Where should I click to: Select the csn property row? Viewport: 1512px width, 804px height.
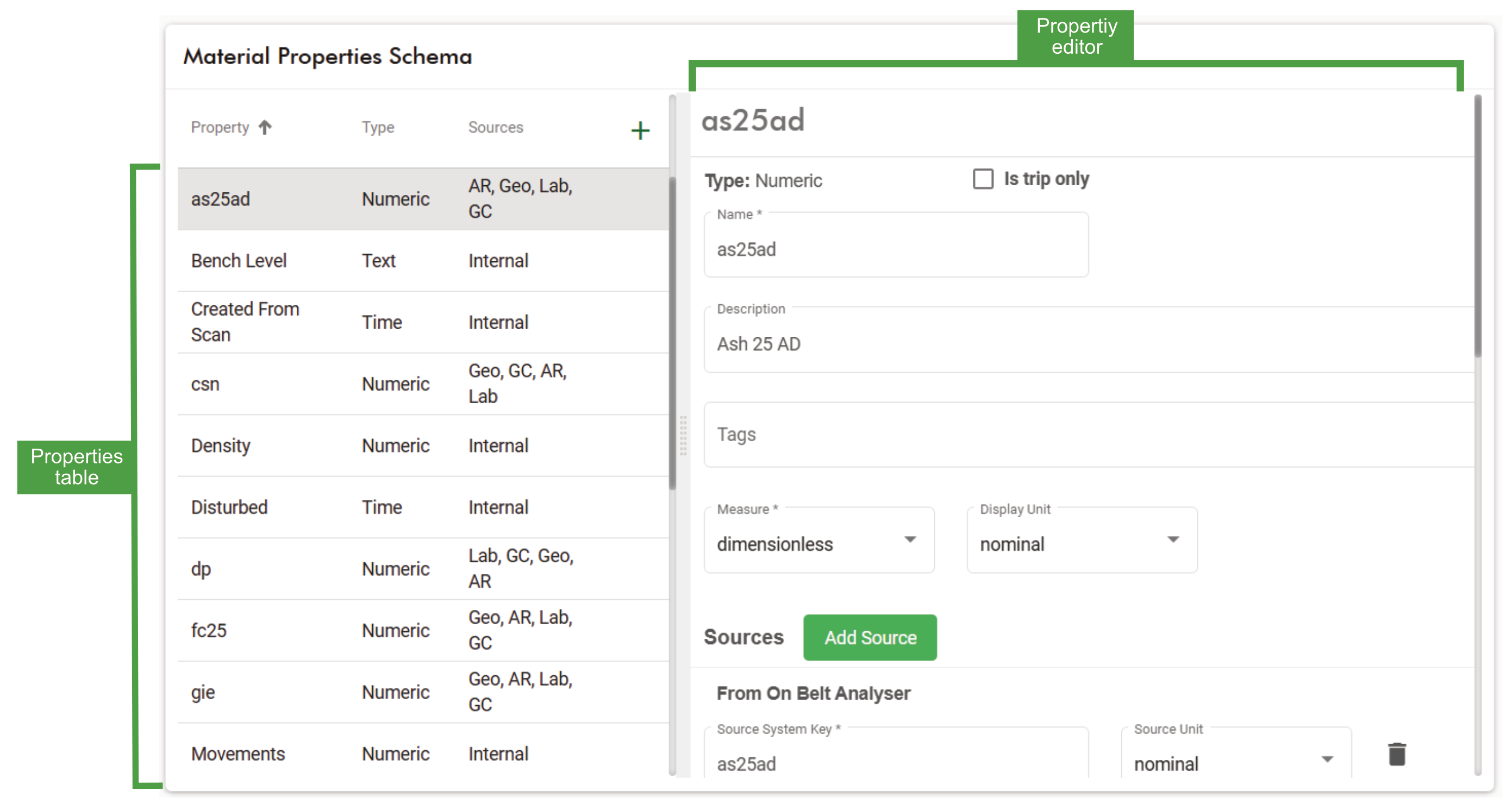click(x=423, y=384)
